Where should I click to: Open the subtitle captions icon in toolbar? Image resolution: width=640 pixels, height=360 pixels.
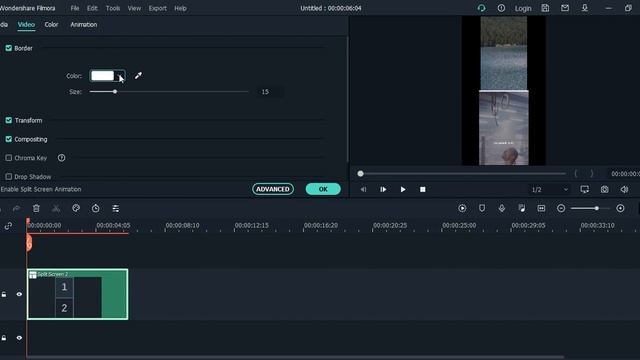point(541,208)
